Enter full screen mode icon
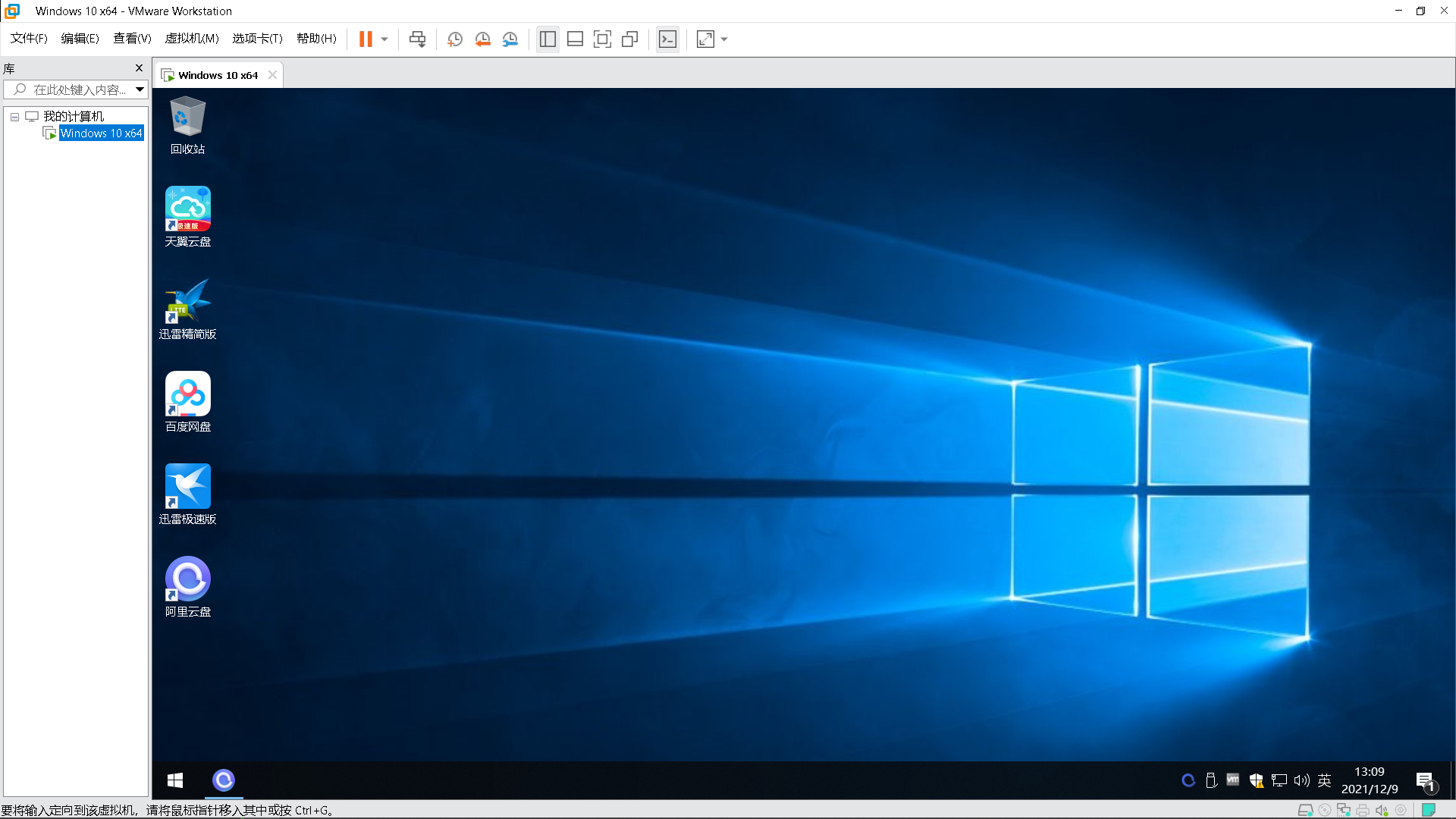The image size is (1456, 819). pyautogui.click(x=602, y=39)
